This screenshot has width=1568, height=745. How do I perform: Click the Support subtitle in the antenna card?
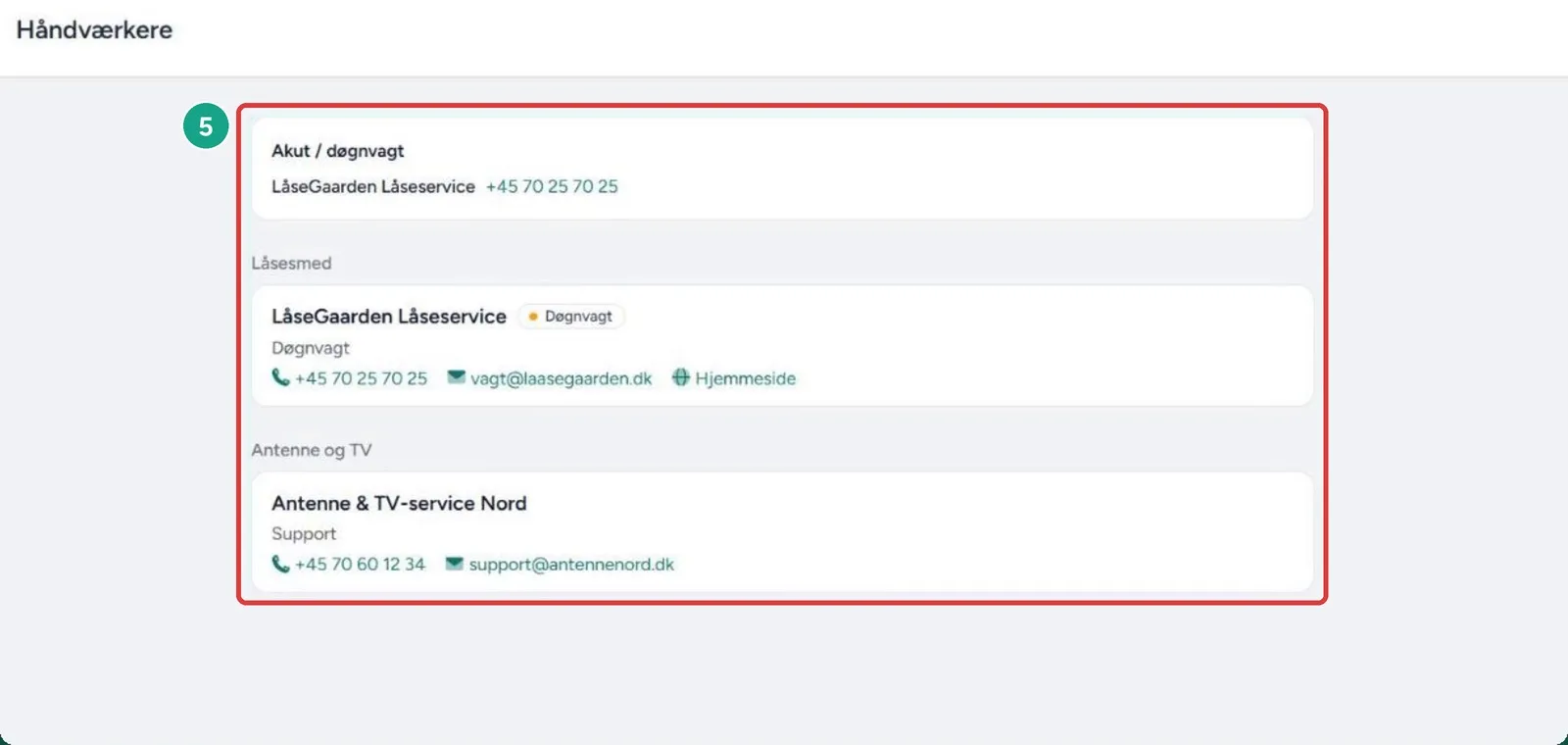click(304, 534)
